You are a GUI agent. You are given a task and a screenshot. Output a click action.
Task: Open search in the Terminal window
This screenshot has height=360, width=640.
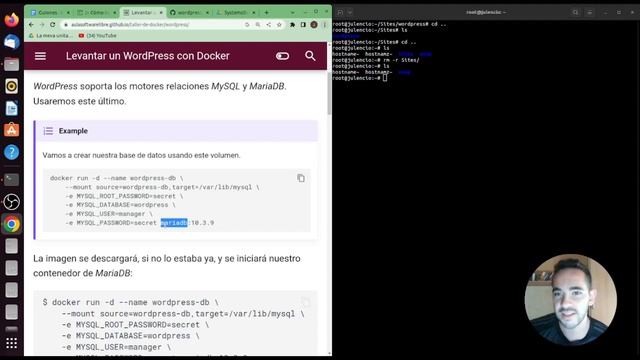click(575, 12)
